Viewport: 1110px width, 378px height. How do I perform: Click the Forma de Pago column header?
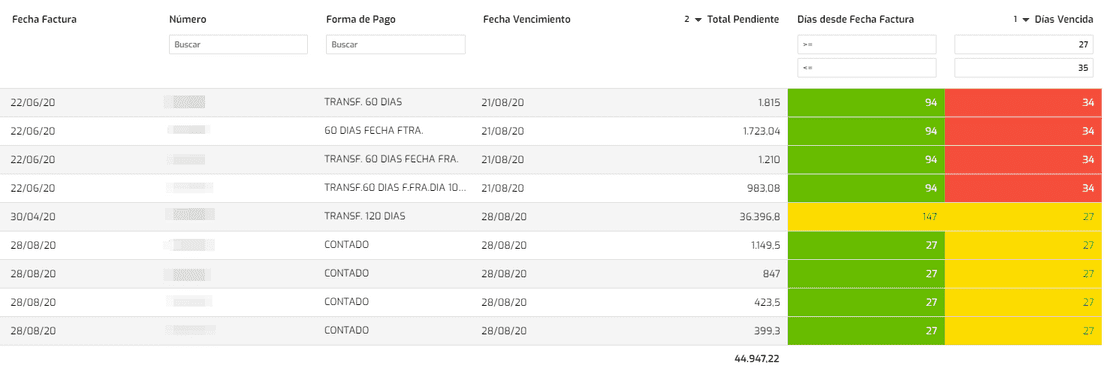tap(360, 20)
